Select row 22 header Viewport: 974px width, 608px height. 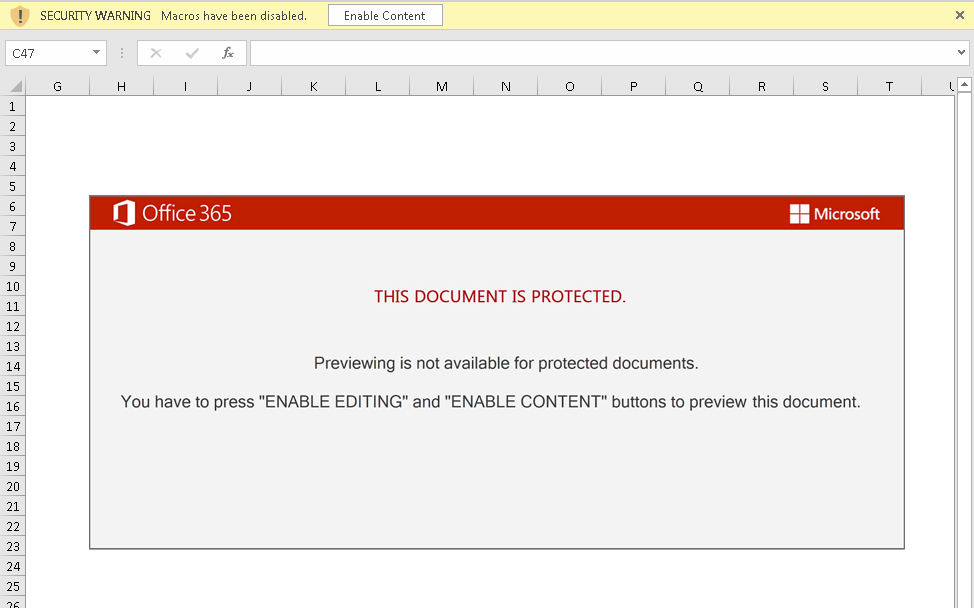(12, 527)
